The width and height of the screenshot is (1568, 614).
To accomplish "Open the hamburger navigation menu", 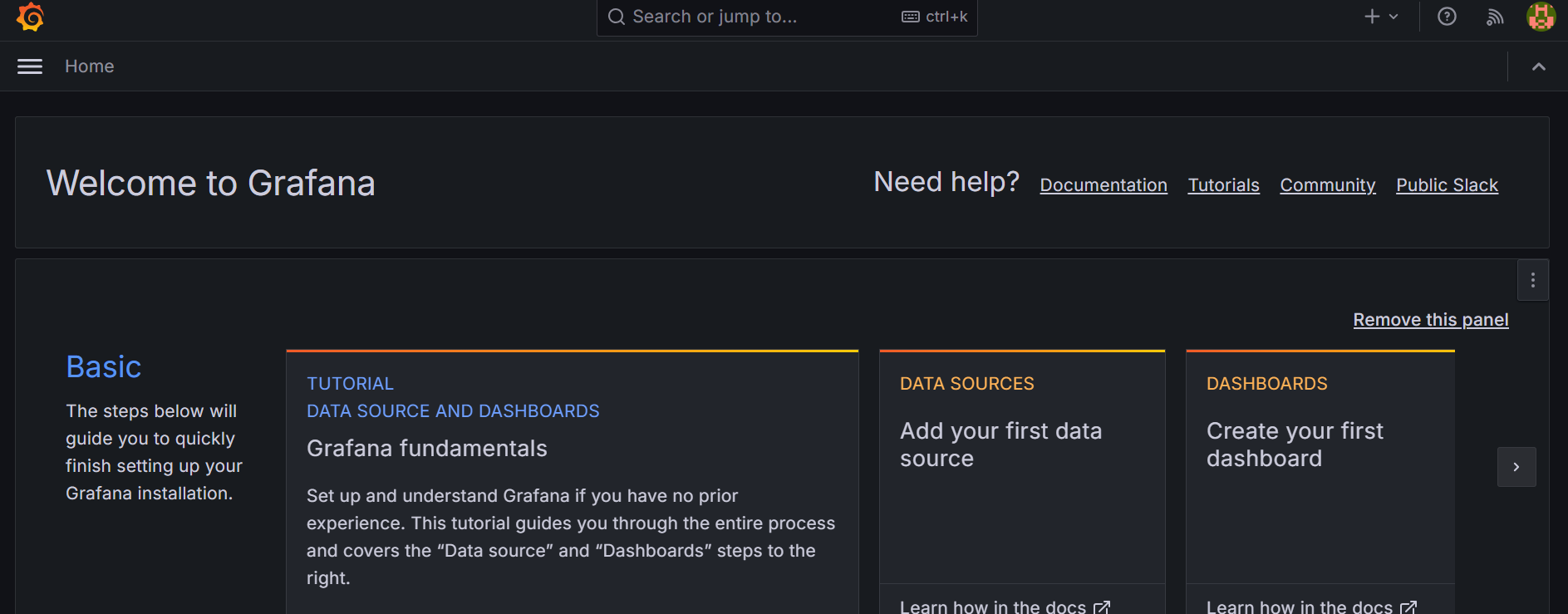I will click(x=30, y=66).
